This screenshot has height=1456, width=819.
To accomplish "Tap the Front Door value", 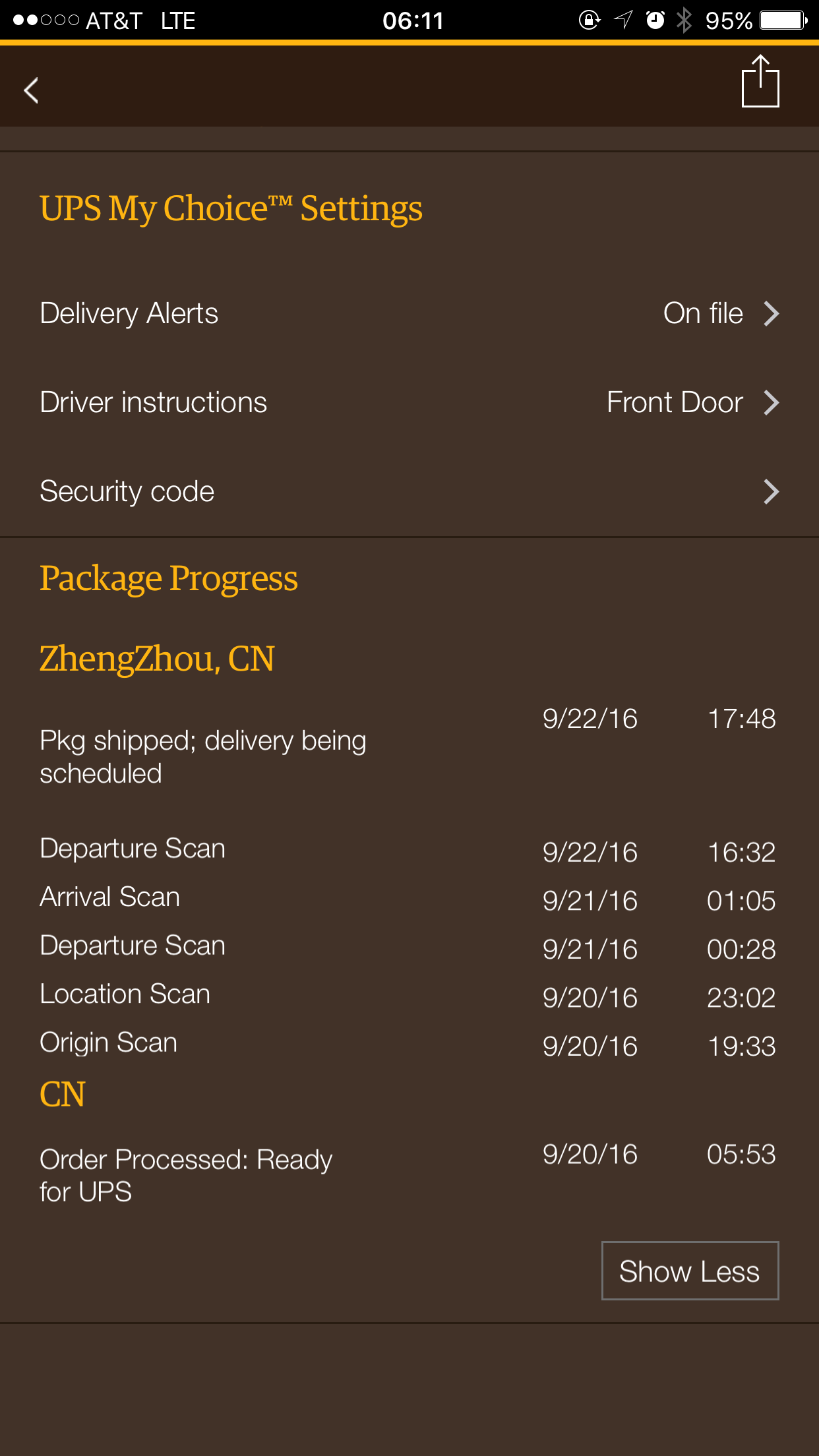I will (x=675, y=403).
